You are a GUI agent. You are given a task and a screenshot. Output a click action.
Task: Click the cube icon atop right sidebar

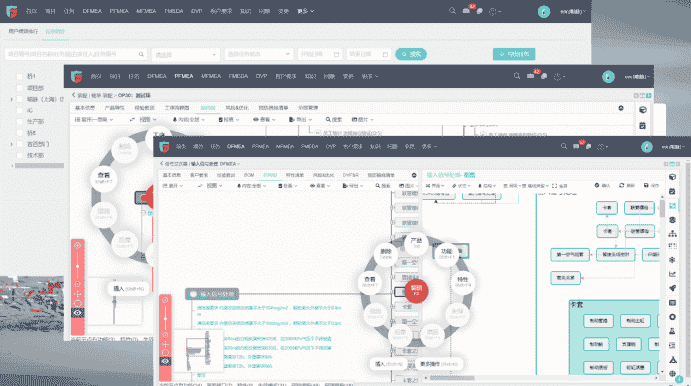point(672,177)
